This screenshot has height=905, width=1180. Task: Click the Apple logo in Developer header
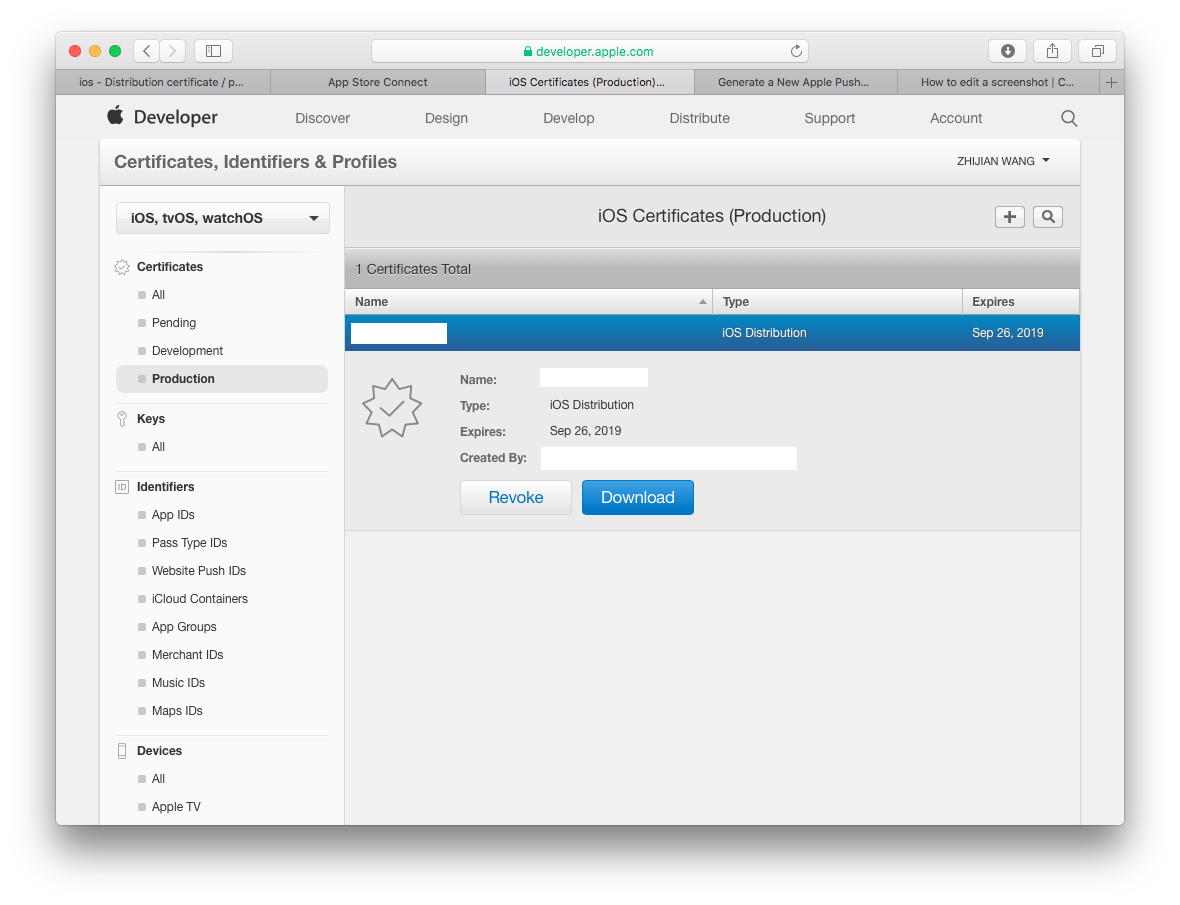click(x=115, y=116)
